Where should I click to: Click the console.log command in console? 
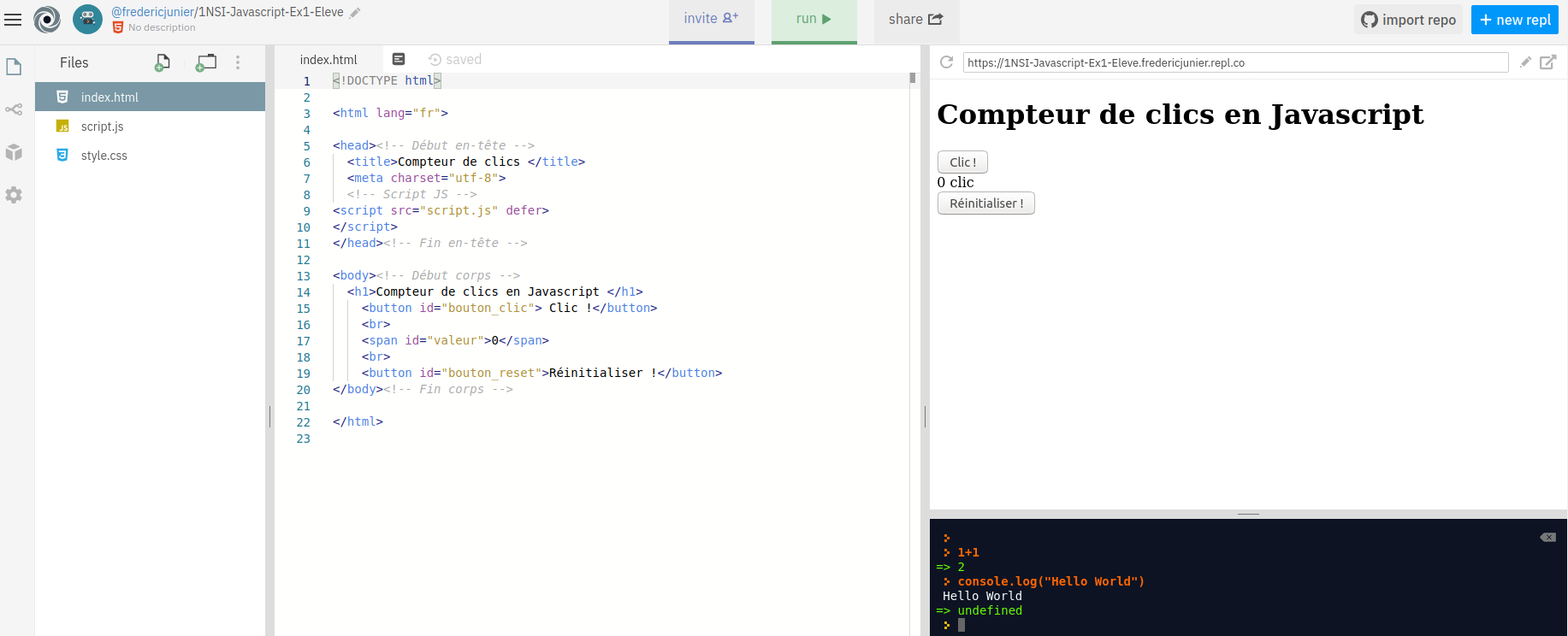click(1050, 581)
